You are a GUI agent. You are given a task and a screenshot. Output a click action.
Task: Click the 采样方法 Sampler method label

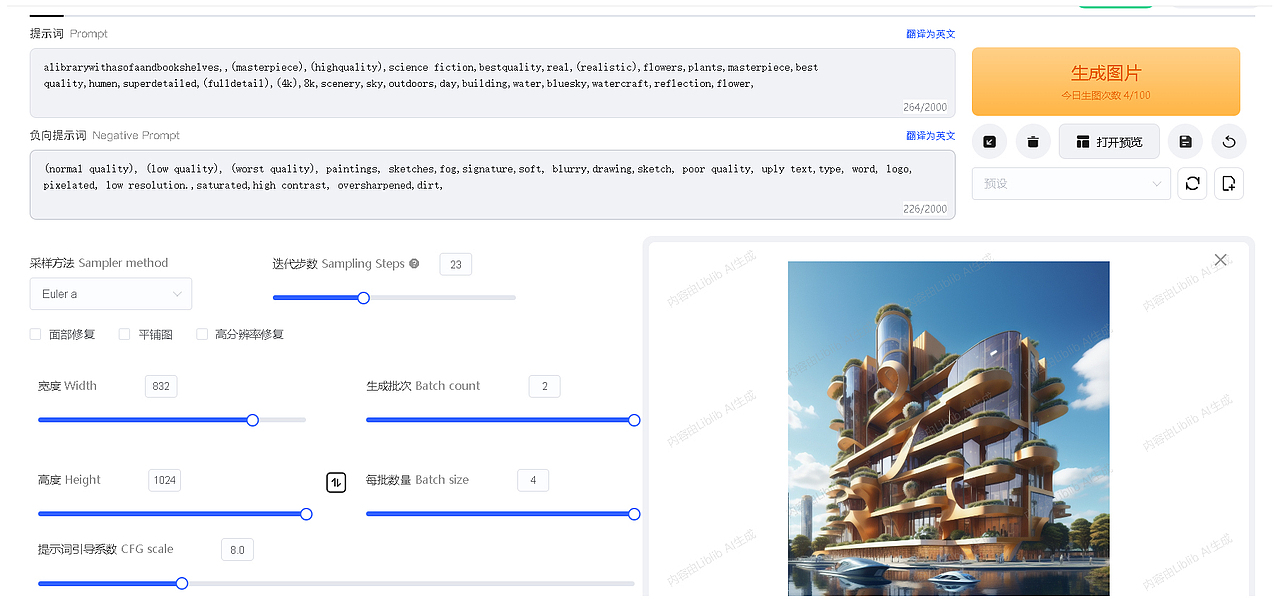[x=99, y=263]
